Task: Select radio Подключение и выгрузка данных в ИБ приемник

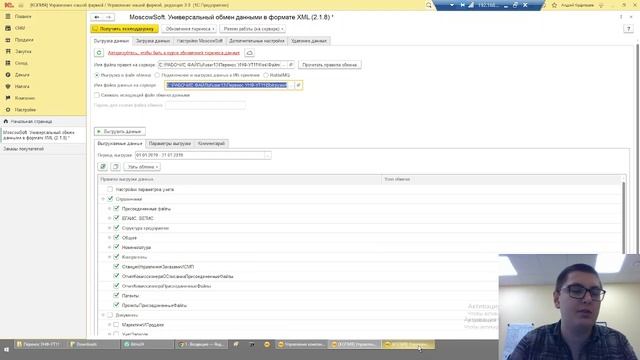Action: pyautogui.click(x=157, y=75)
